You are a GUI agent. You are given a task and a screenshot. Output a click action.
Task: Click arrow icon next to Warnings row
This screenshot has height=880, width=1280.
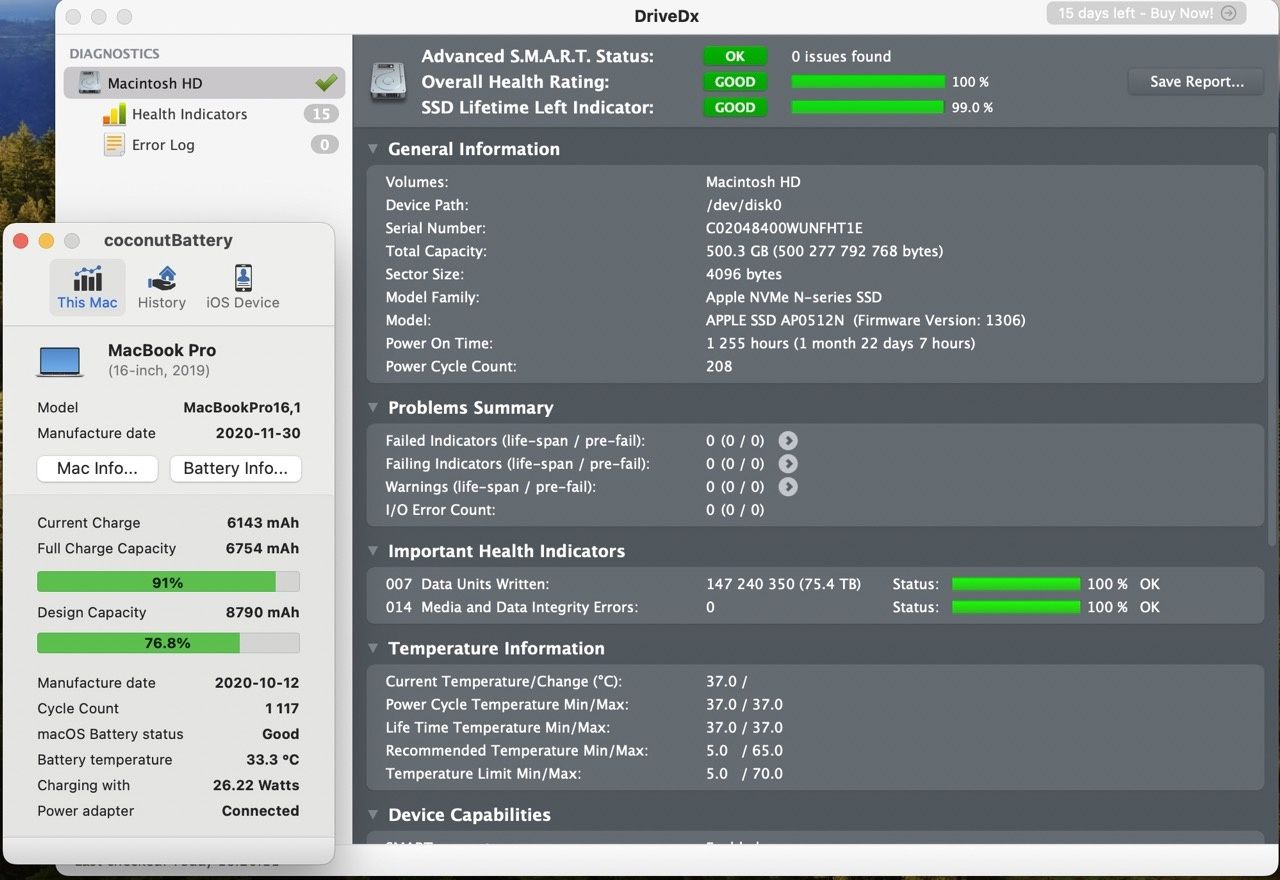click(788, 486)
